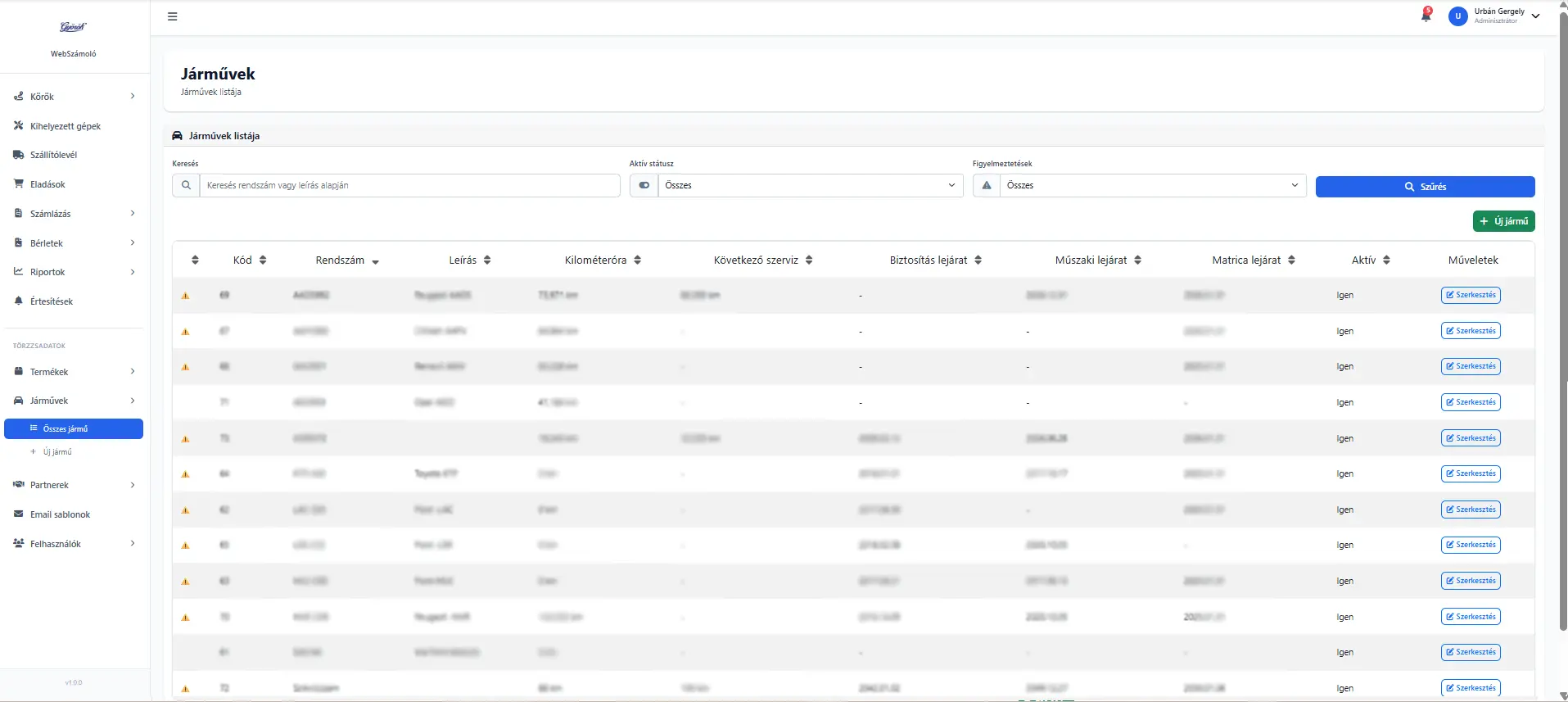This screenshot has height=702, width=1568.
Task: Focus the Keresés search input field
Action: point(409,185)
